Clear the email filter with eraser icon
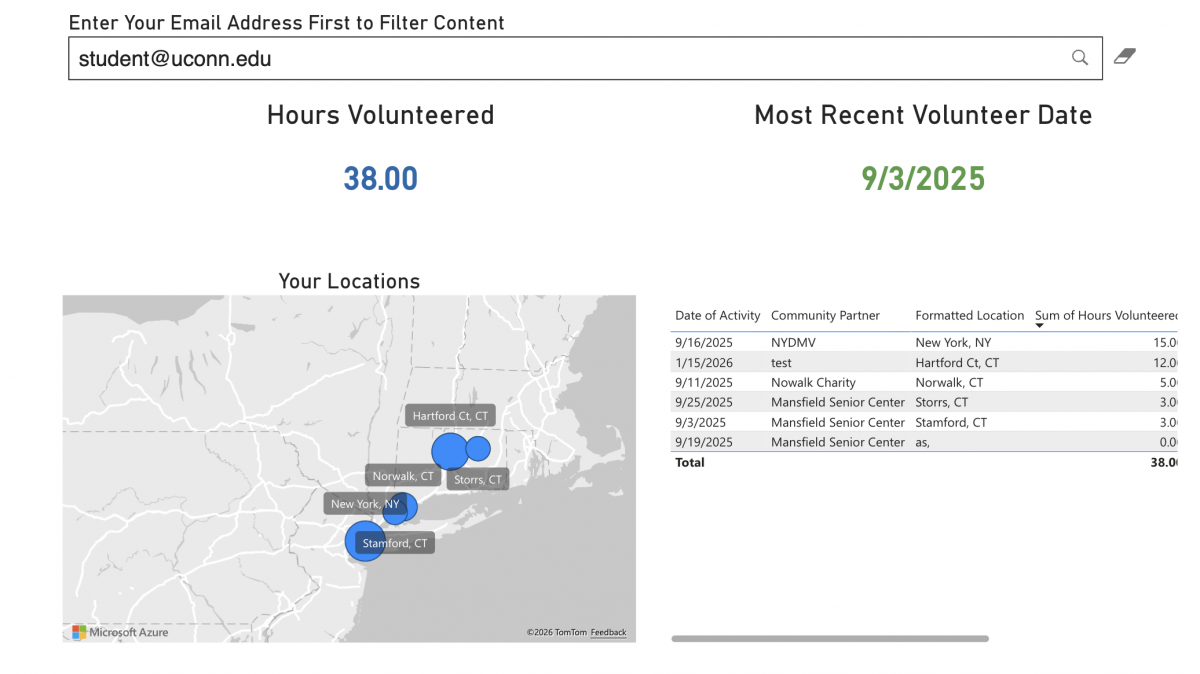The image size is (1200, 674). 1125,56
